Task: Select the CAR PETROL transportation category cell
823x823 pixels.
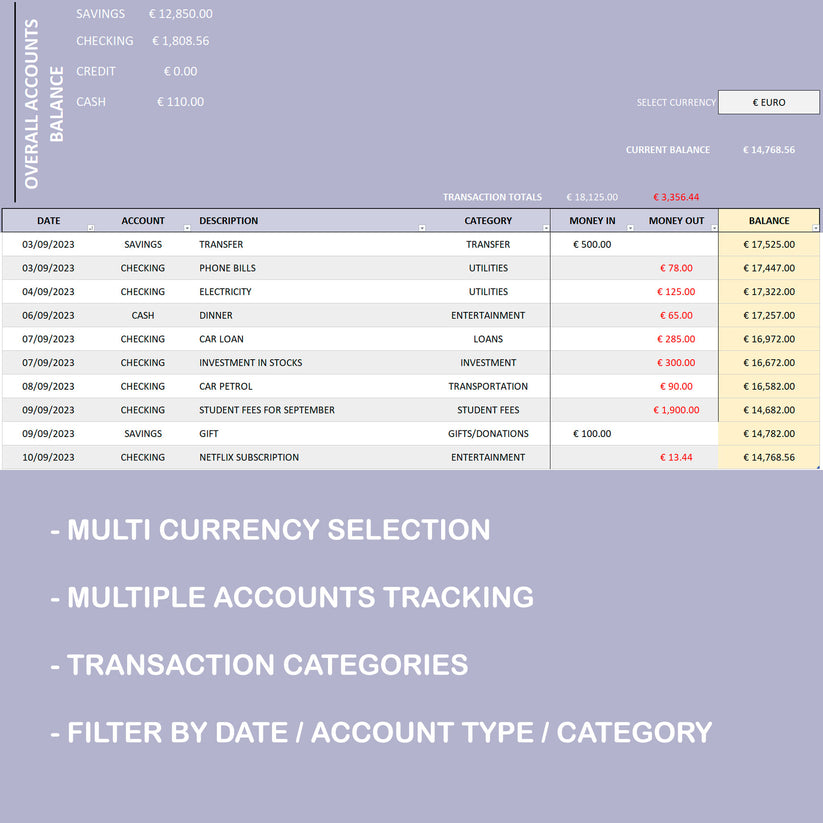Action: [x=488, y=386]
